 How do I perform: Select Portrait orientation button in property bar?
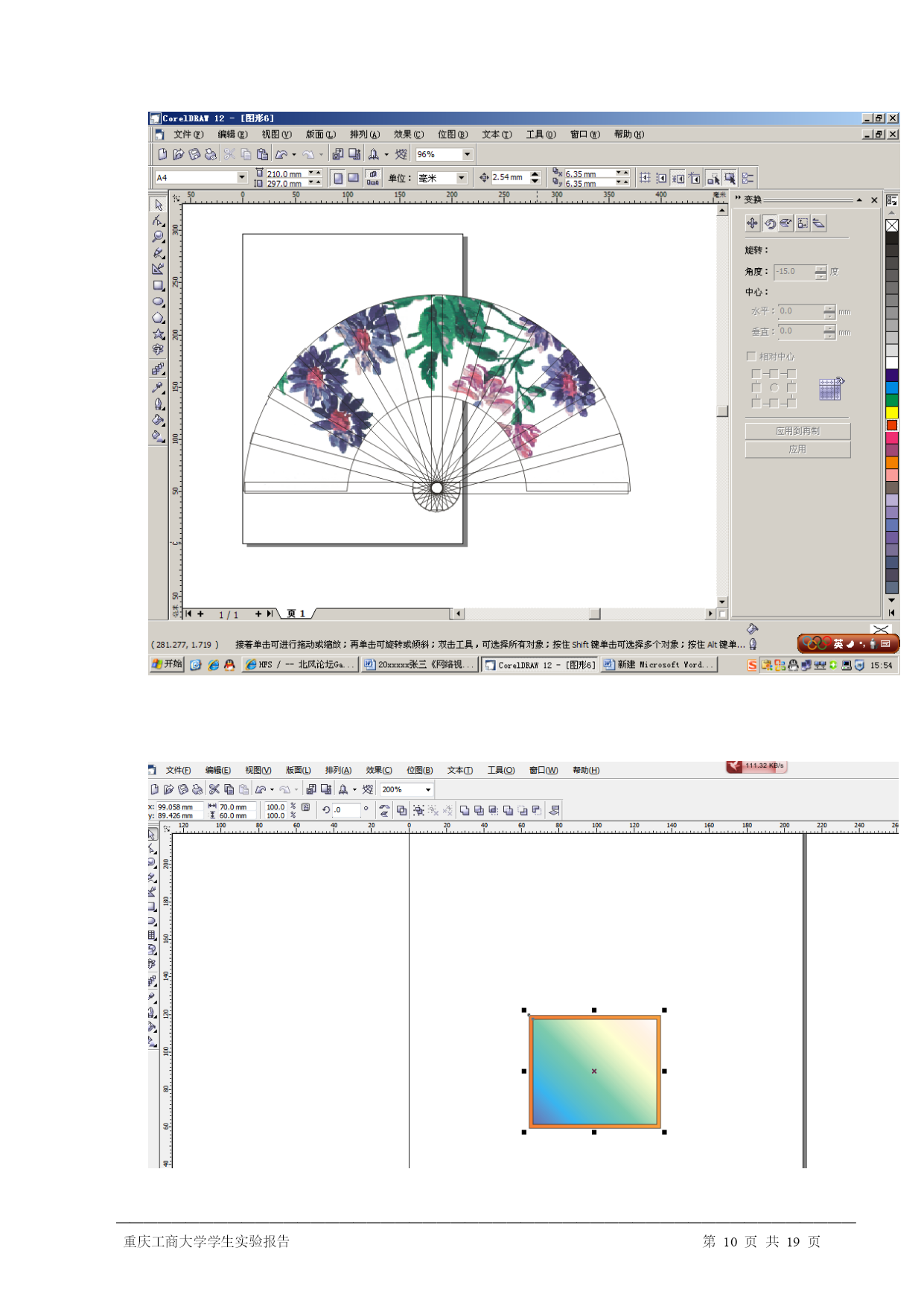pos(338,178)
